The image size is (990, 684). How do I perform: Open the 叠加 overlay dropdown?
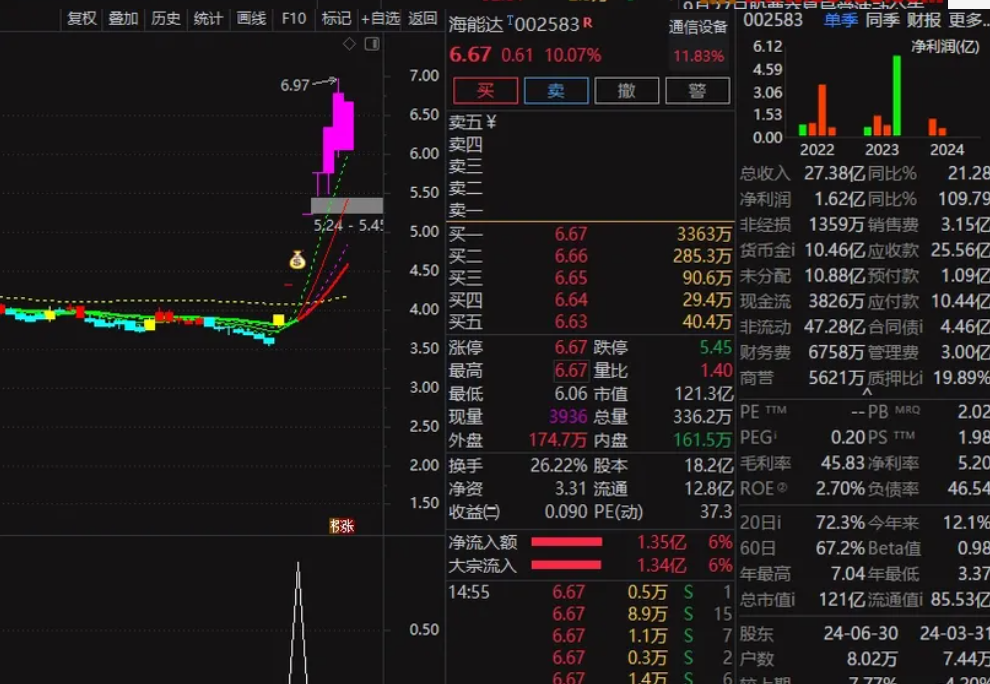(x=123, y=18)
